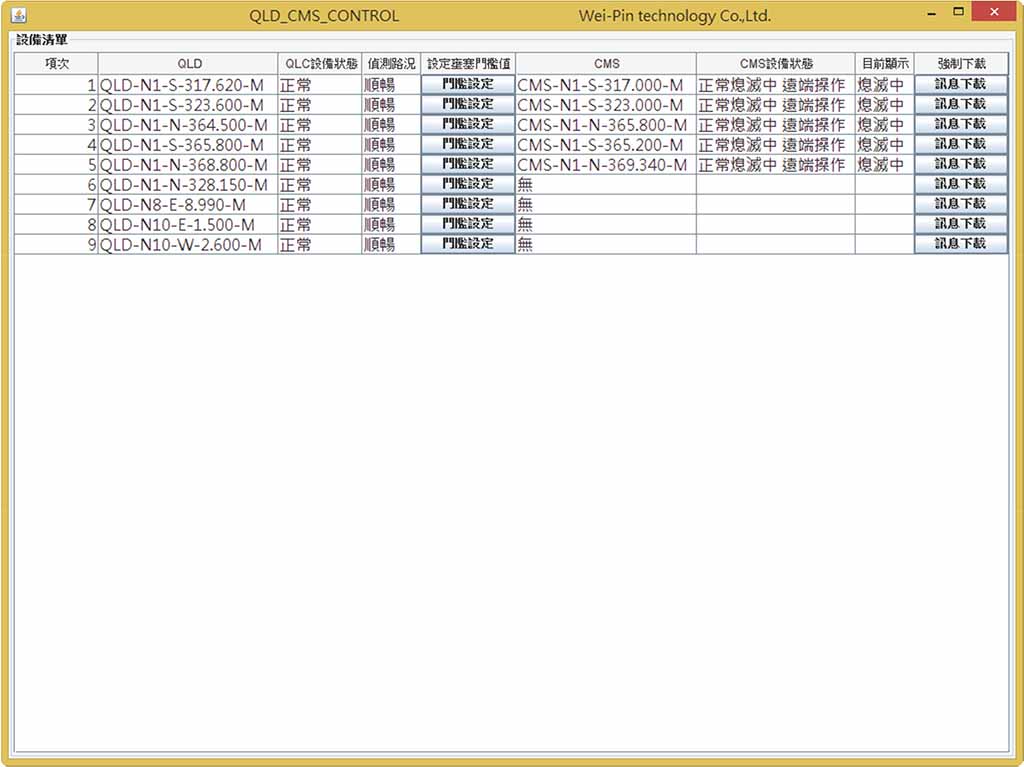Image resolution: width=1024 pixels, height=767 pixels.
Task: Select the QLD column header
Action: [x=188, y=63]
